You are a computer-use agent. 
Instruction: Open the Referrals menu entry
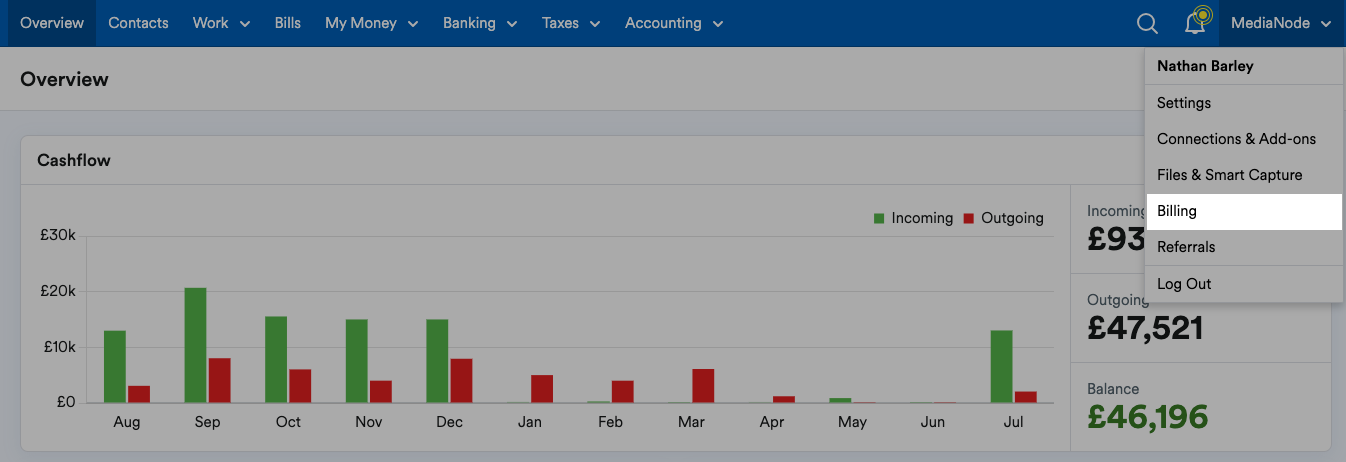pyautogui.click(x=1186, y=247)
